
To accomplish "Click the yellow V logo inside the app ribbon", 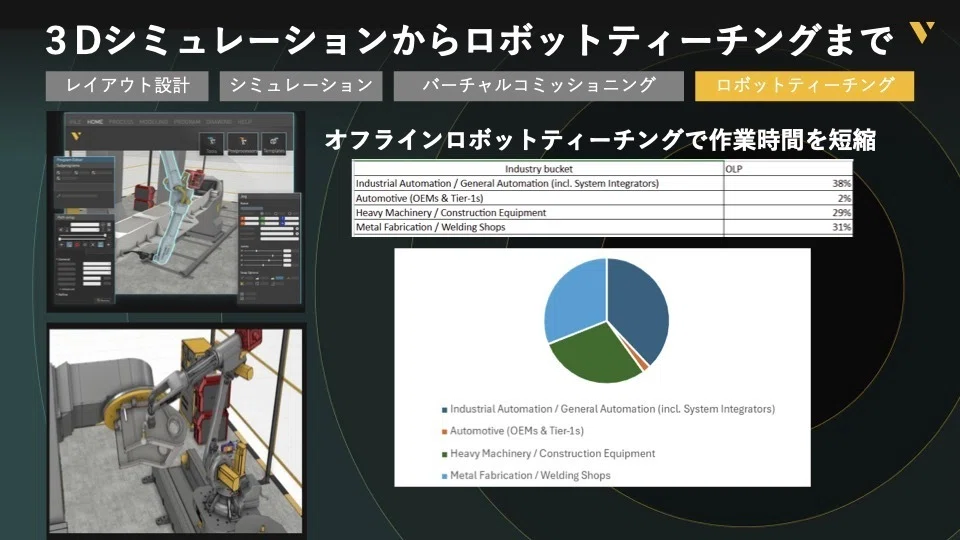I will pos(76,136).
